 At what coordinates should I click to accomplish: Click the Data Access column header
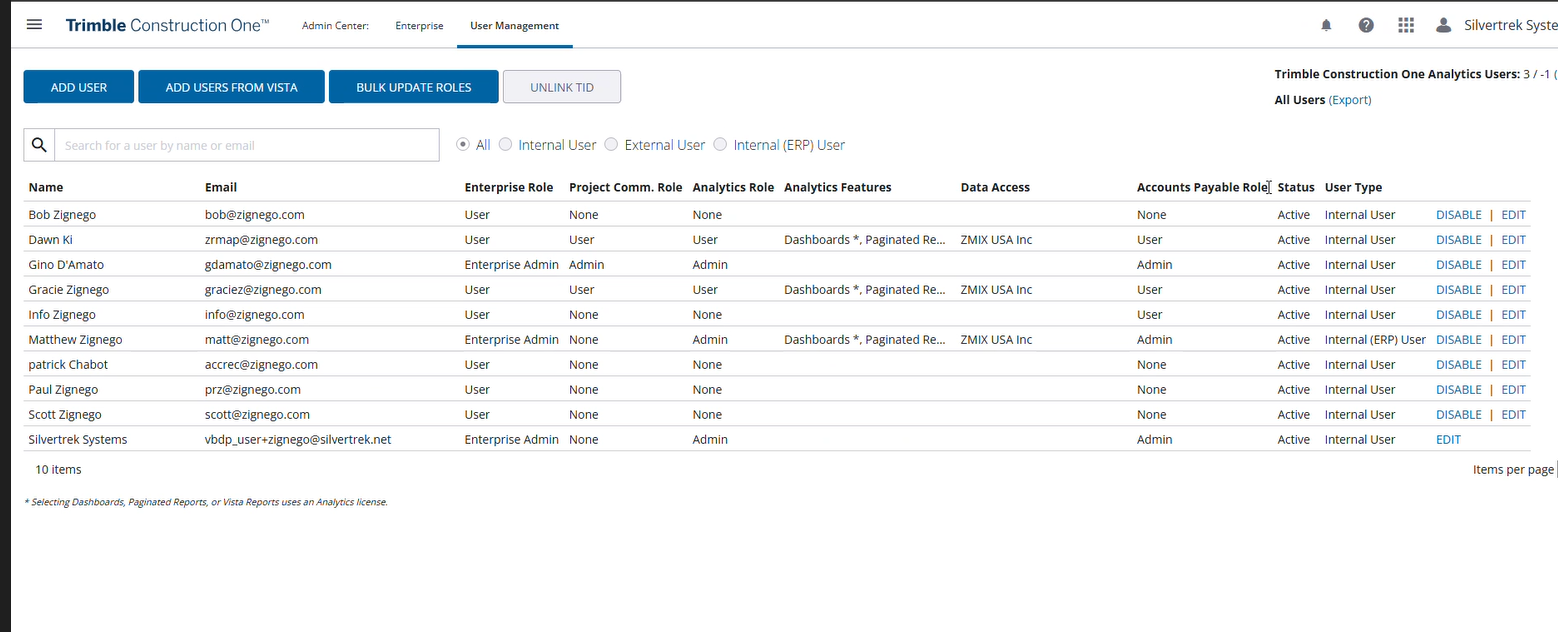click(995, 187)
